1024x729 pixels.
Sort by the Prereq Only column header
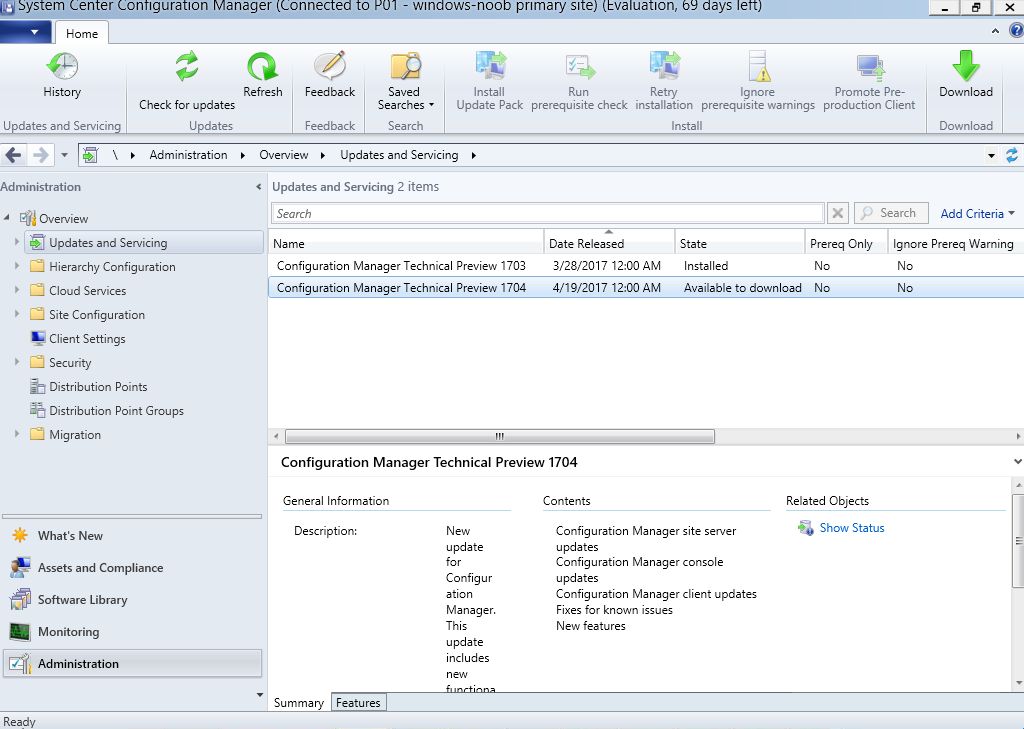(846, 244)
